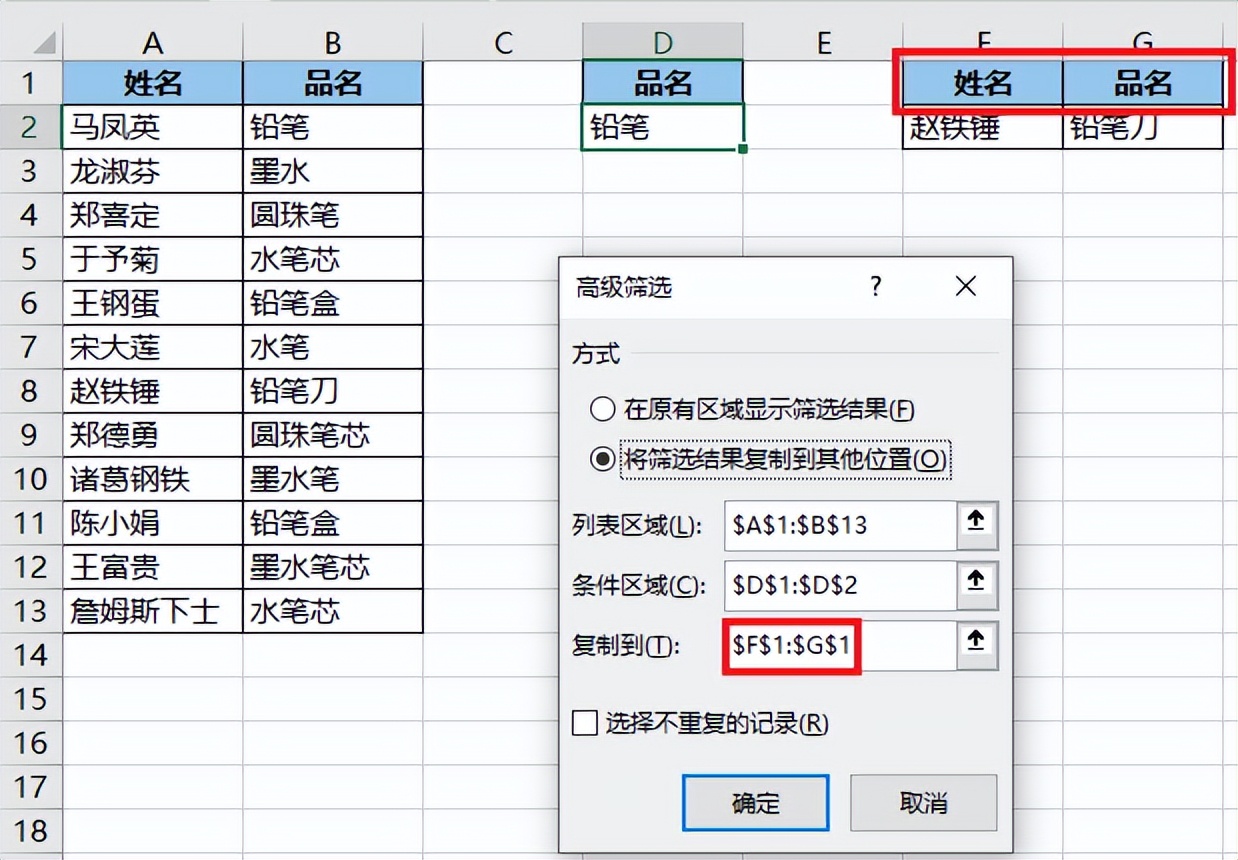Click the fill handle of cell D2
Image resolution: width=1238 pixels, height=860 pixels.
pos(741,148)
